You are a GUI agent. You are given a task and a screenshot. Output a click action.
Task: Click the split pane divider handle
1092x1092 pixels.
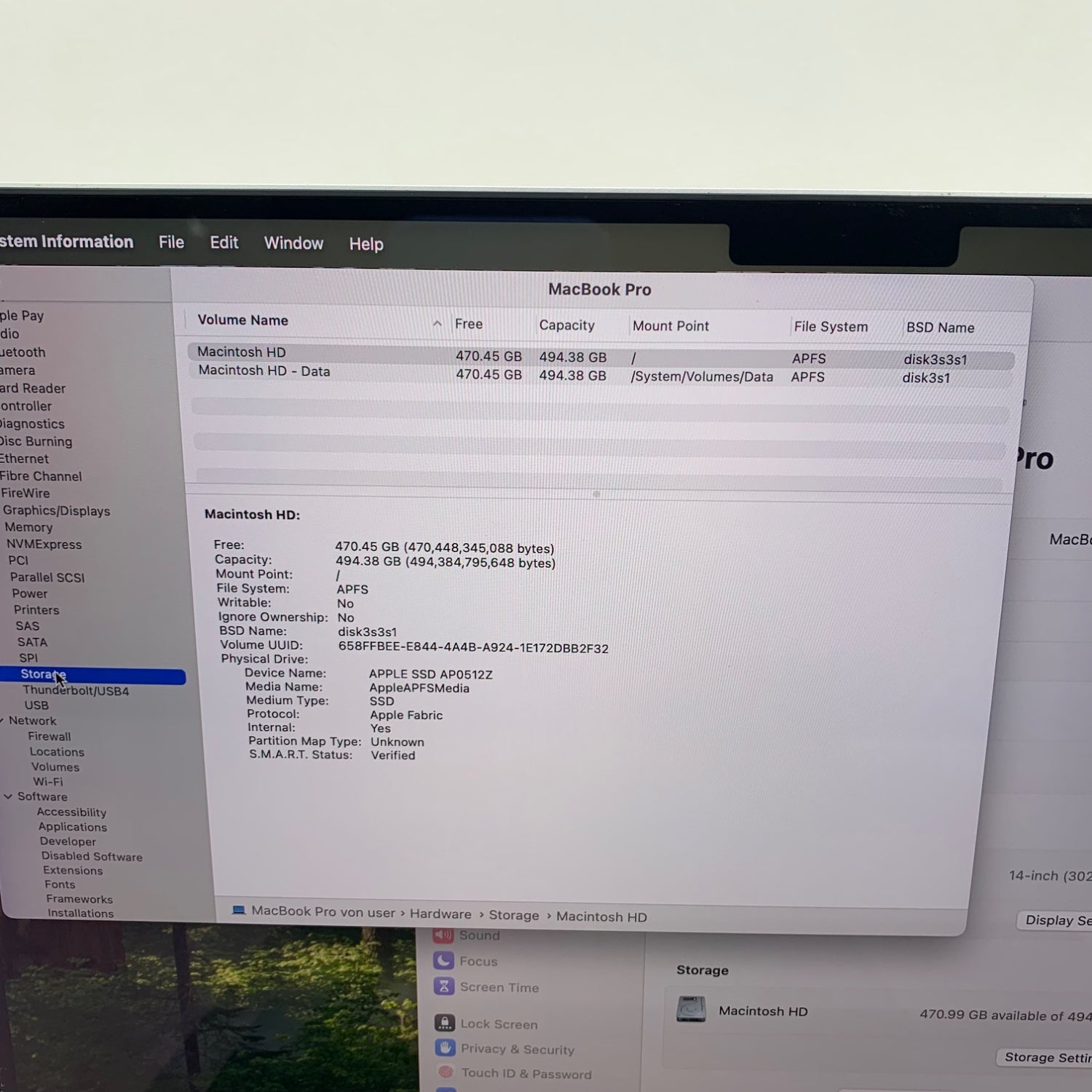coord(596,494)
